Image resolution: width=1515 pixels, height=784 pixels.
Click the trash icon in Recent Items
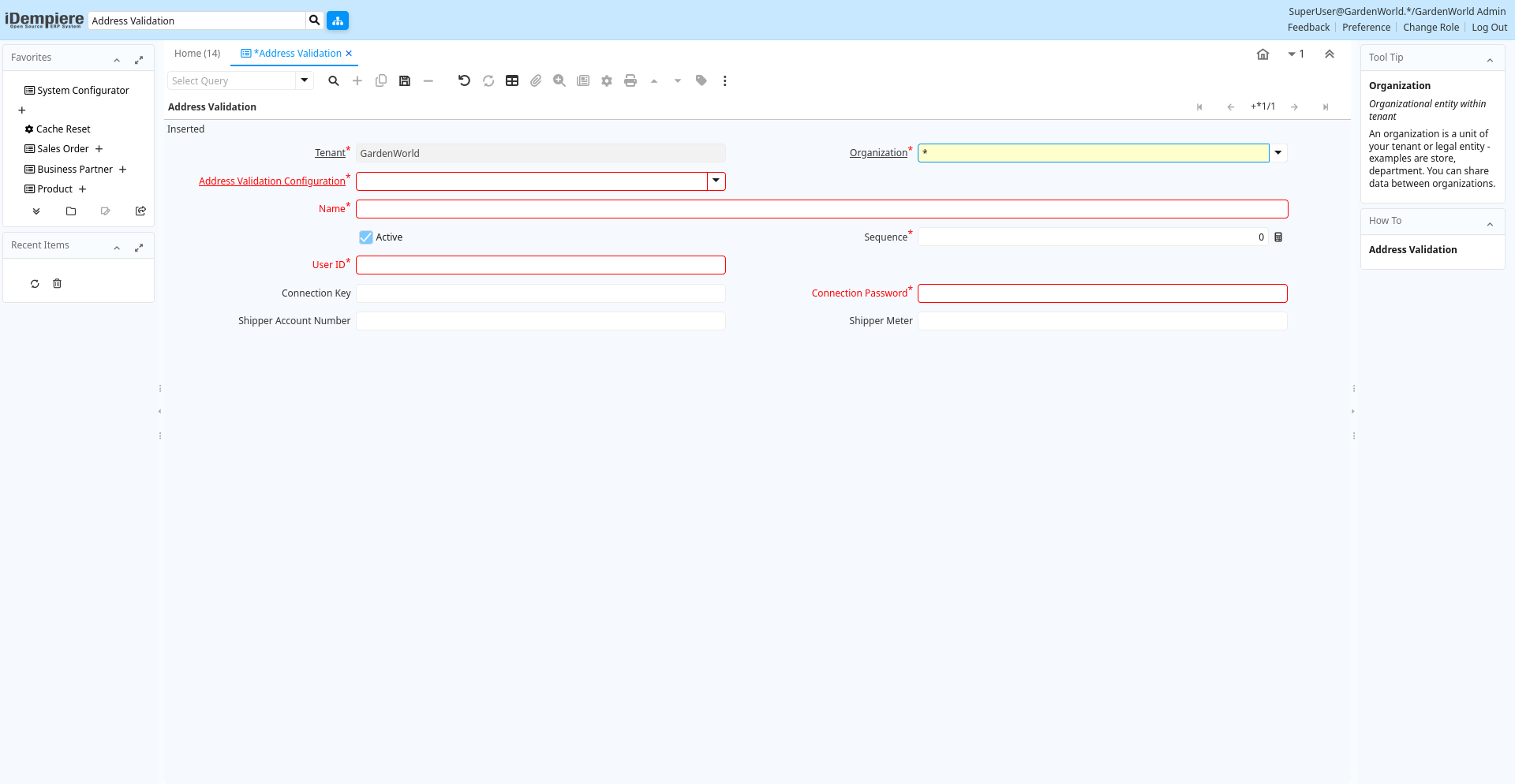57,284
